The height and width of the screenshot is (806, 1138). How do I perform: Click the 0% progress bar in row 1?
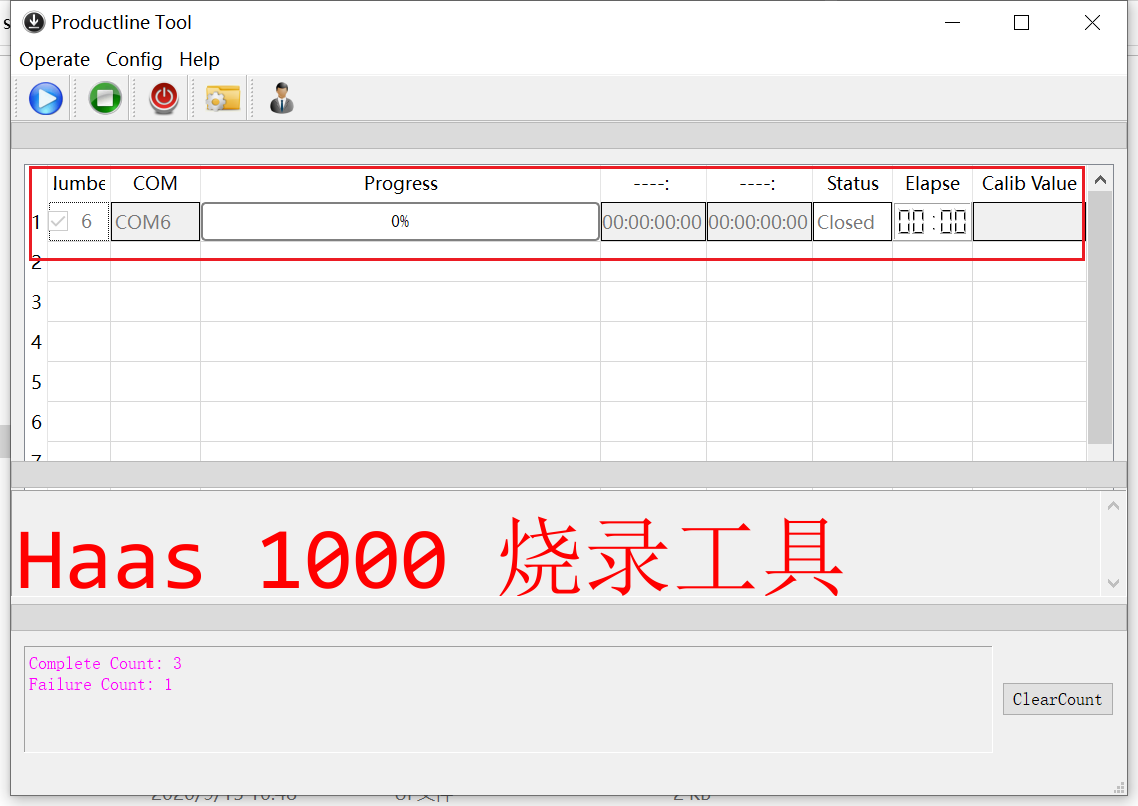click(x=401, y=221)
